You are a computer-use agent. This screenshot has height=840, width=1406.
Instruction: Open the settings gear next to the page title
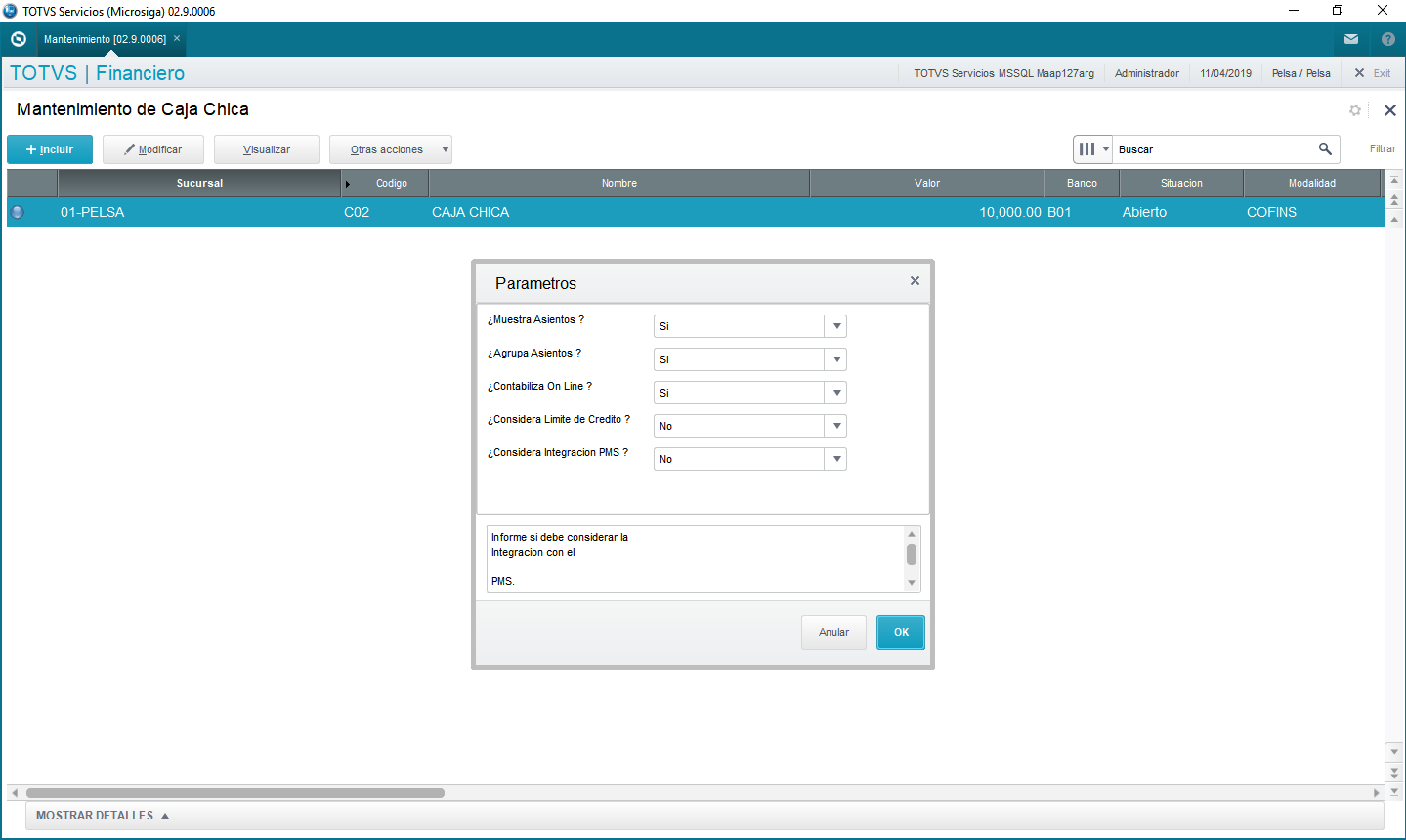coord(1355,110)
